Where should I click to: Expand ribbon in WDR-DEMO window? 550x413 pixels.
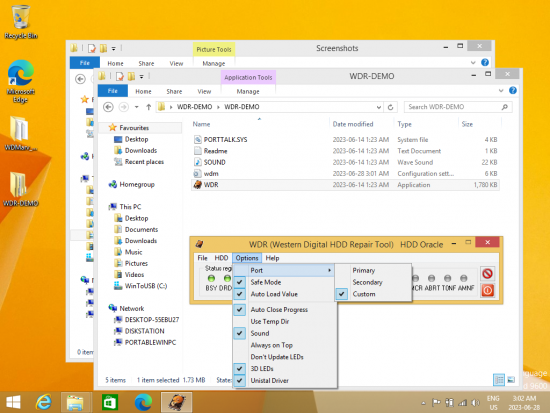(x=501, y=91)
